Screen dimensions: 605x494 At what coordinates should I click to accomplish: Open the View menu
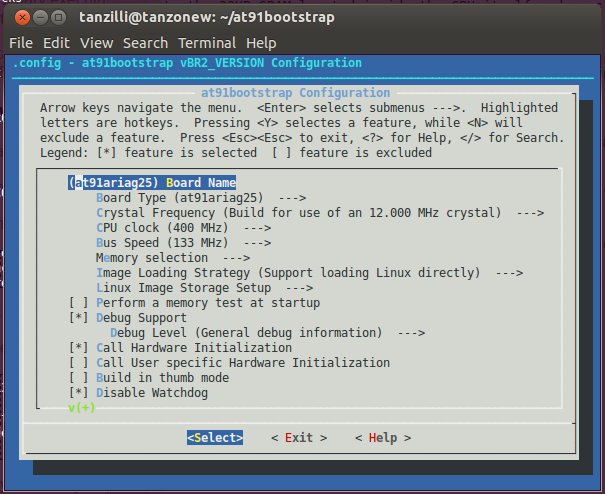[96, 43]
